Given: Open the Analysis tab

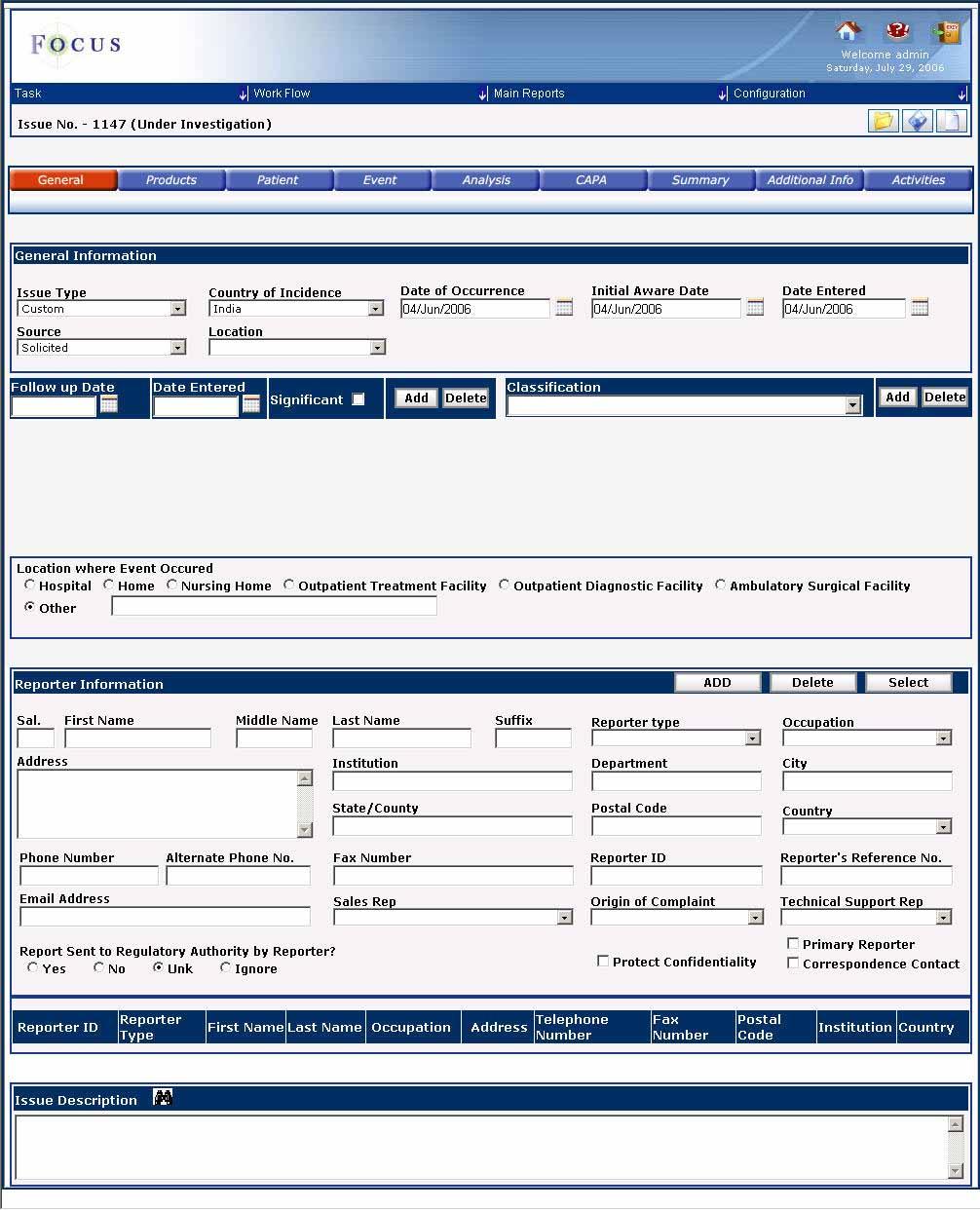Looking at the screenshot, I should [x=486, y=180].
